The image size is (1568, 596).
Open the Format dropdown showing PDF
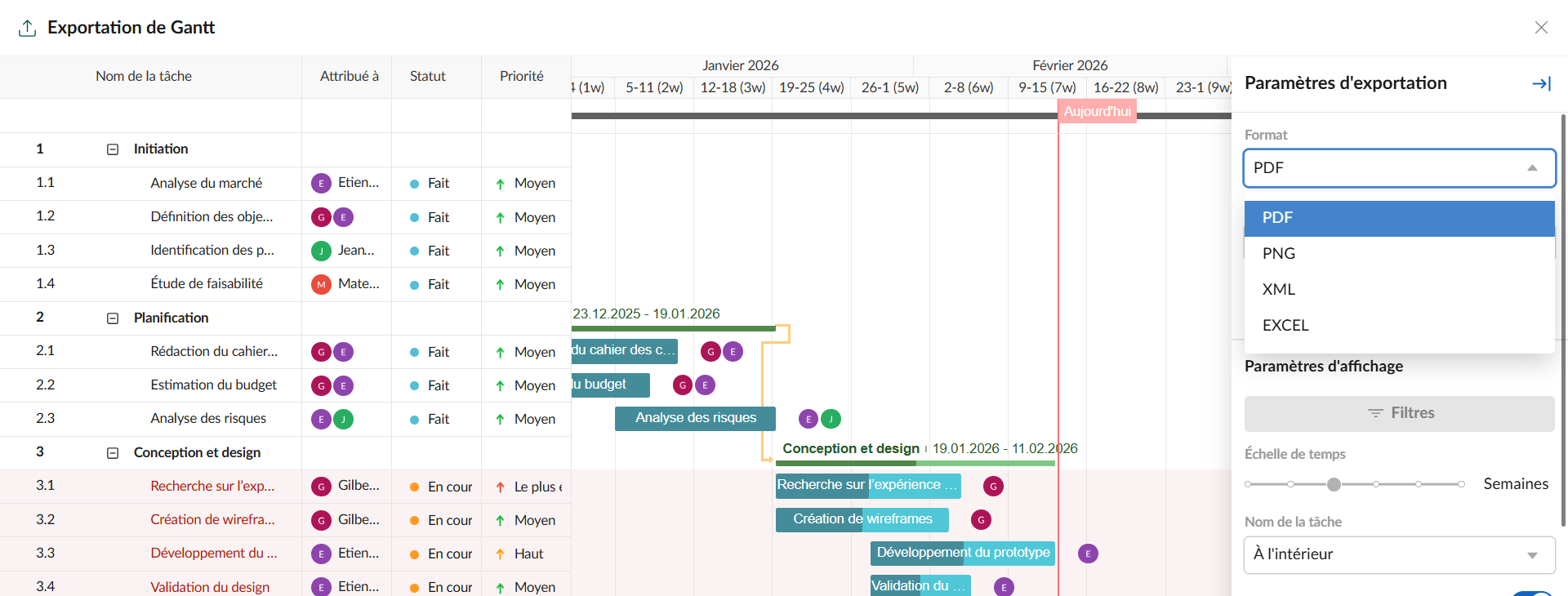pos(1398,168)
